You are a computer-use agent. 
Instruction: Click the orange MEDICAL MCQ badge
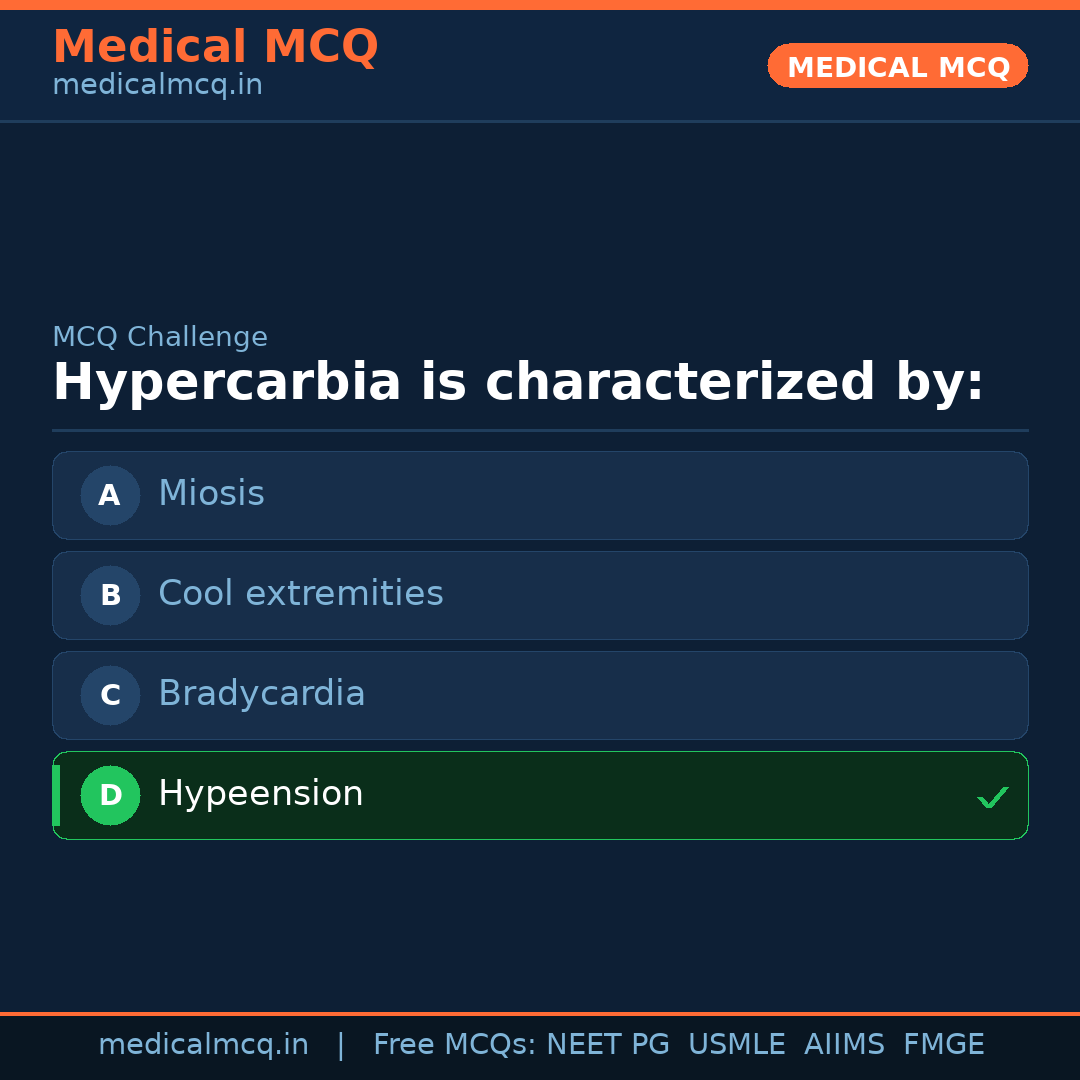[897, 66]
